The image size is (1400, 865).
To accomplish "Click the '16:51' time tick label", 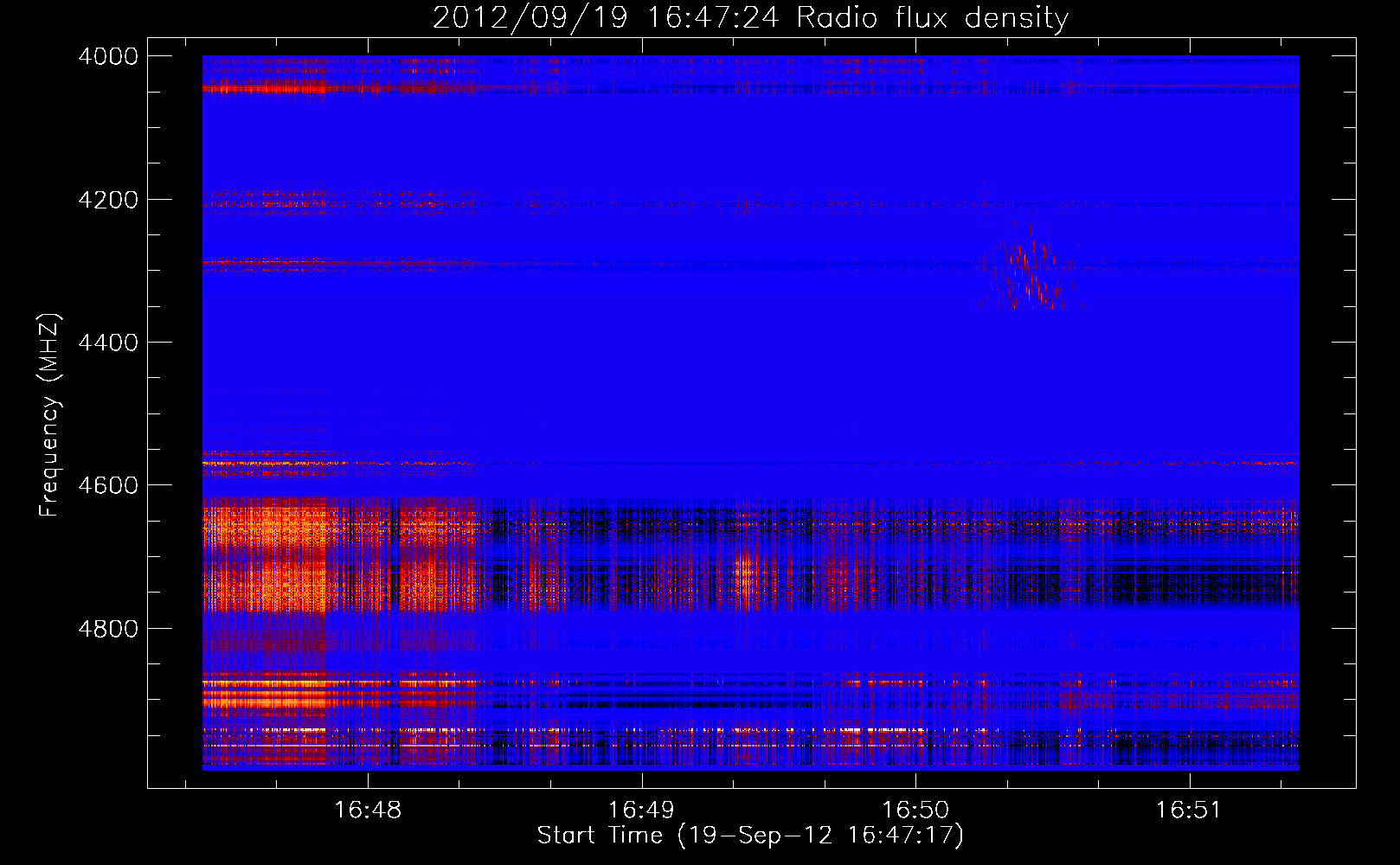I will pos(1189,810).
